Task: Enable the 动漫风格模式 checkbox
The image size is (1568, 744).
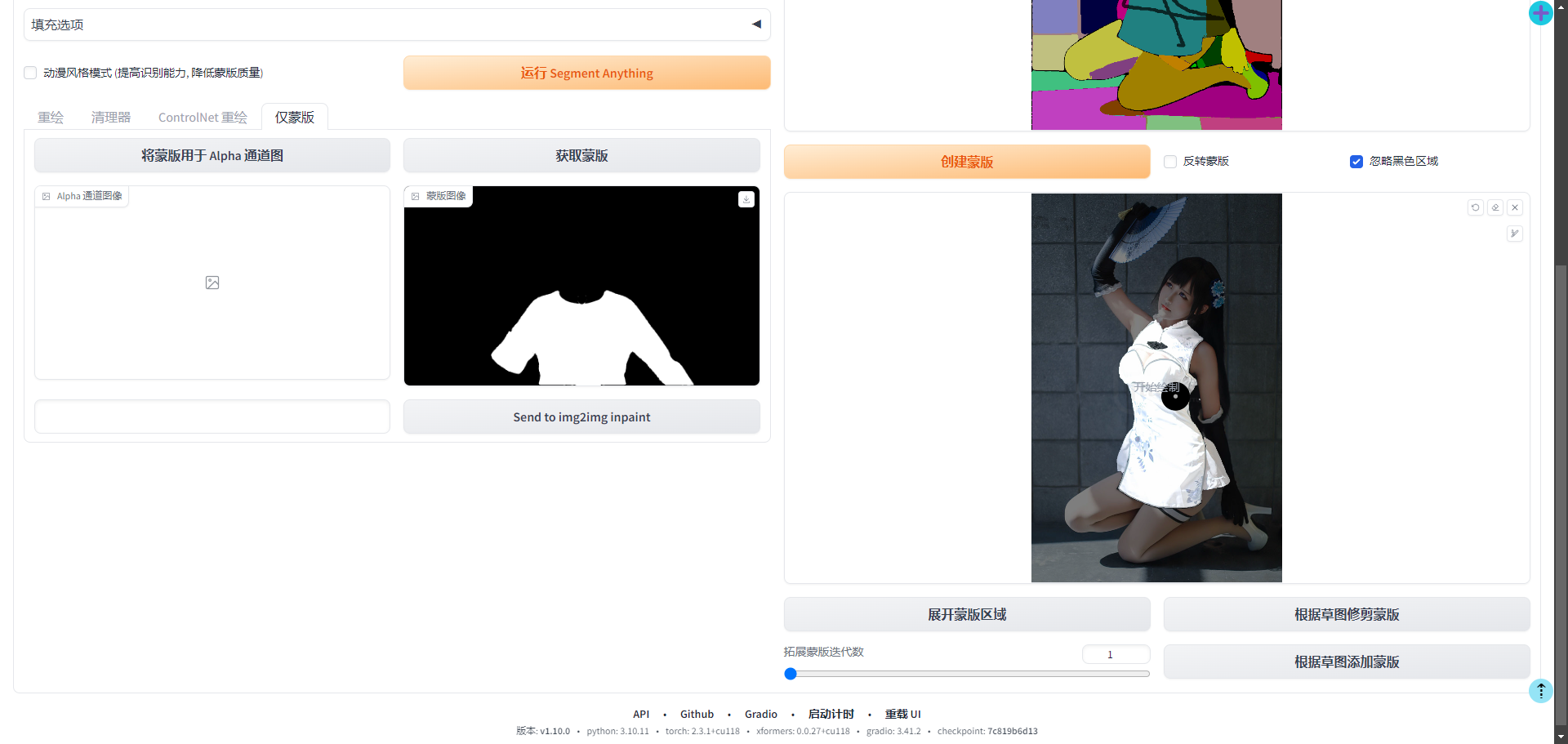Action: tap(30, 73)
